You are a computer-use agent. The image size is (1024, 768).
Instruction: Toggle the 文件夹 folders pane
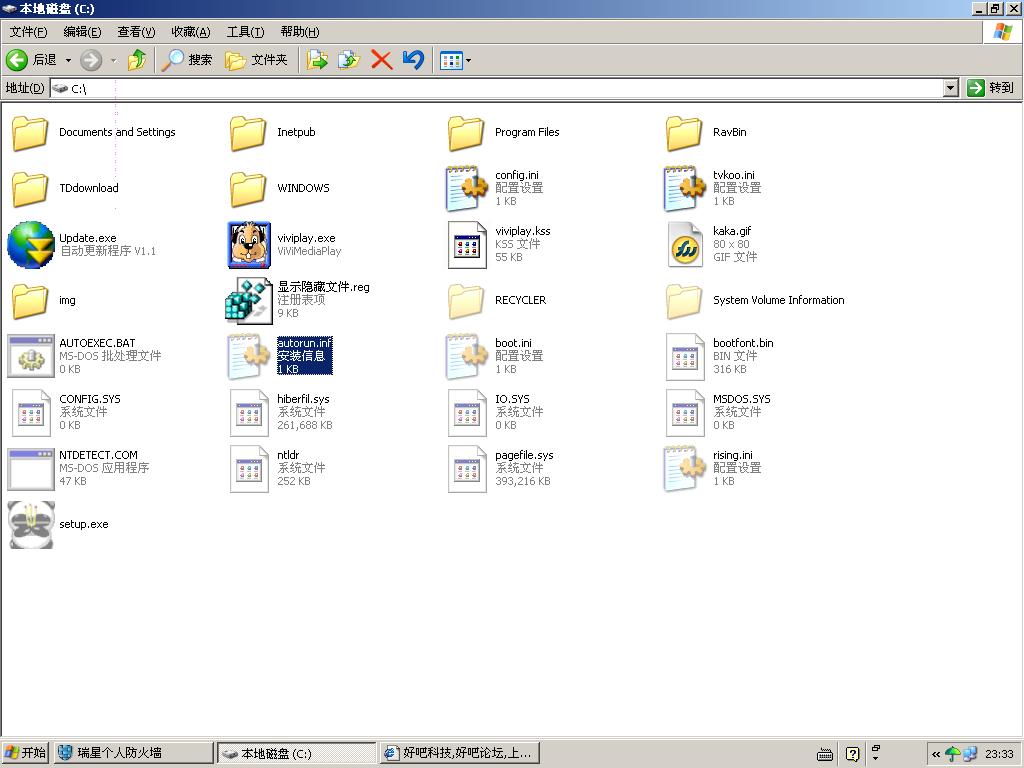point(256,60)
